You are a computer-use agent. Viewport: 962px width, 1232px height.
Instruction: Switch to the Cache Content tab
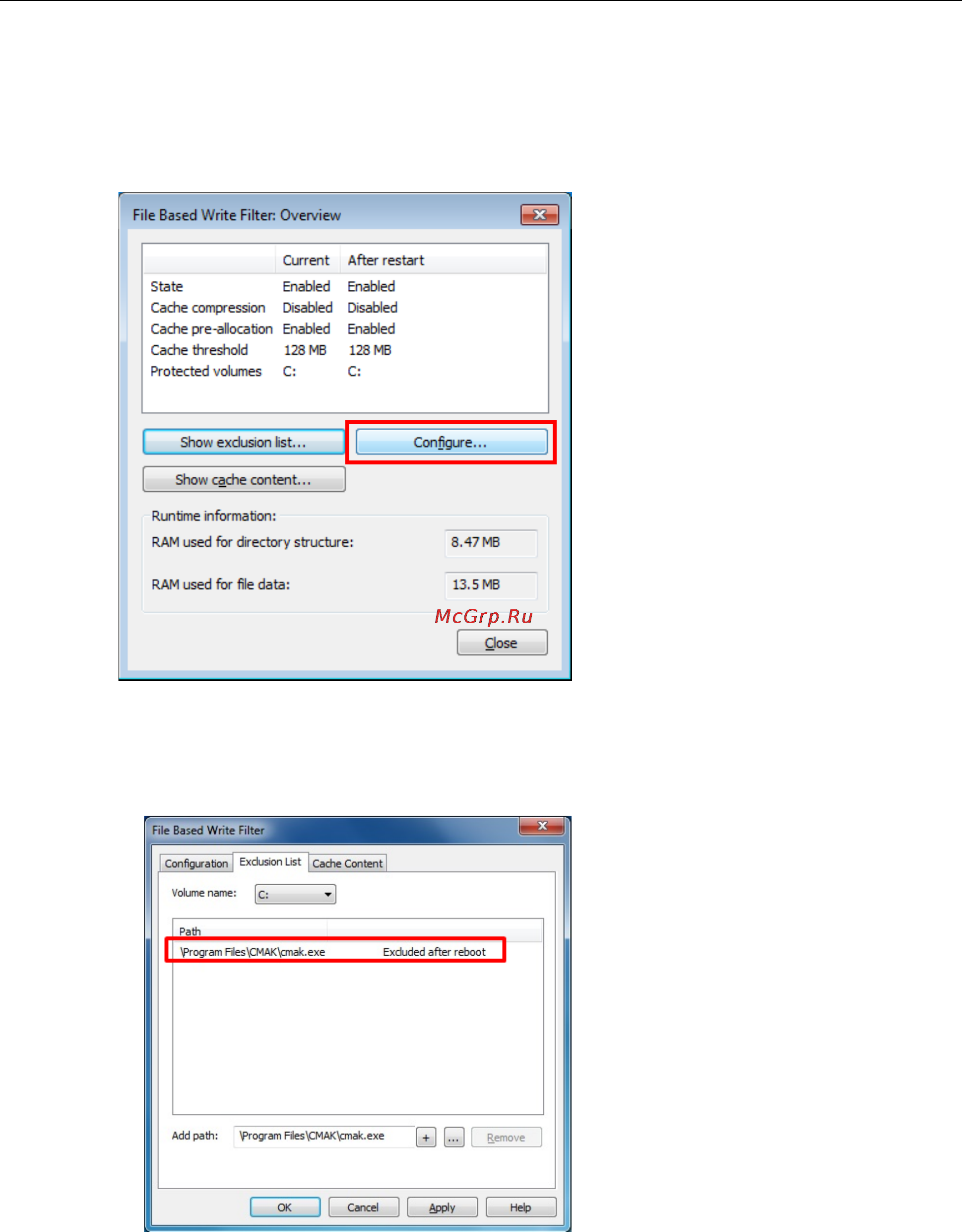[347, 863]
